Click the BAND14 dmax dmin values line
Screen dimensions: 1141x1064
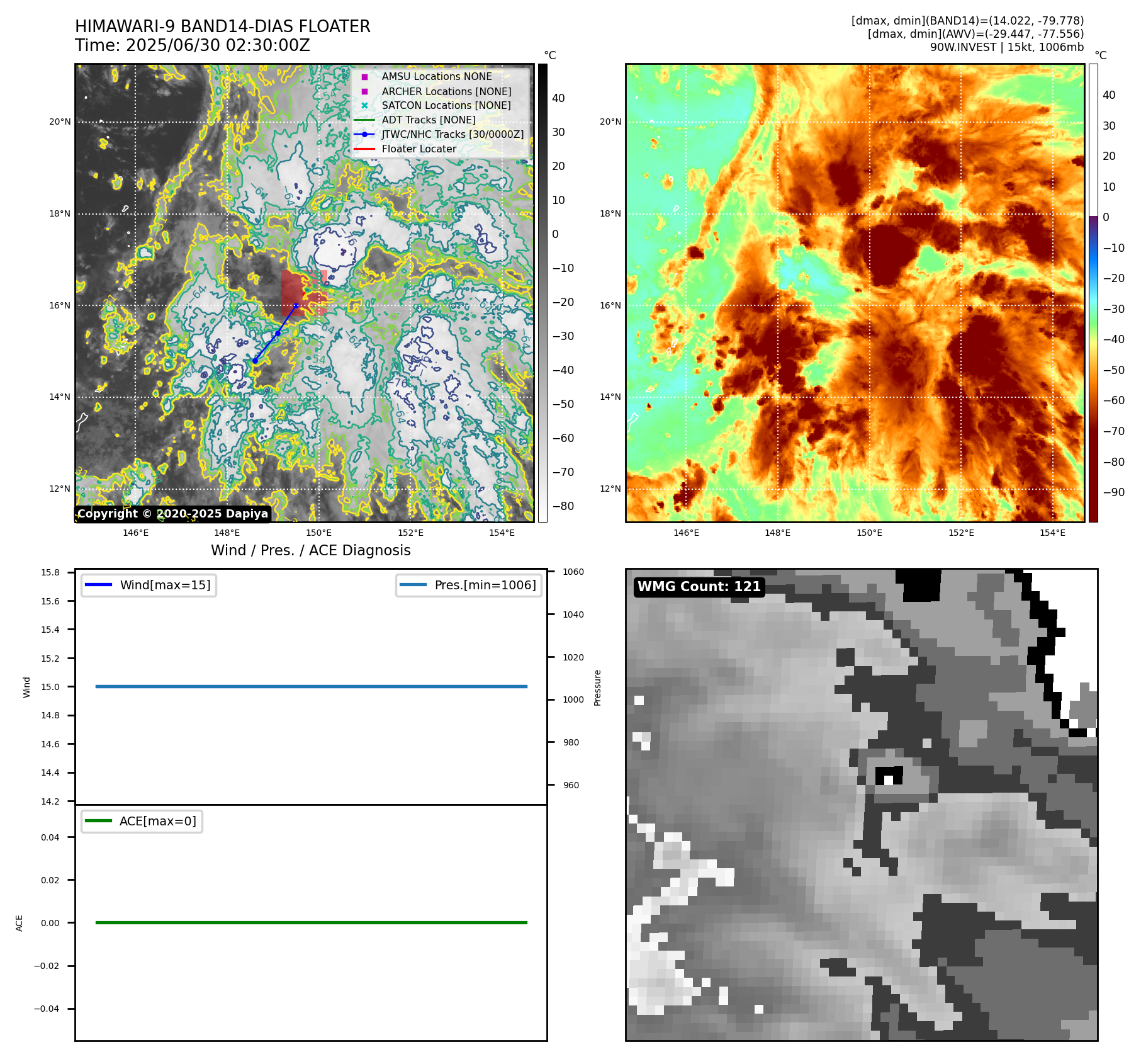coord(968,21)
